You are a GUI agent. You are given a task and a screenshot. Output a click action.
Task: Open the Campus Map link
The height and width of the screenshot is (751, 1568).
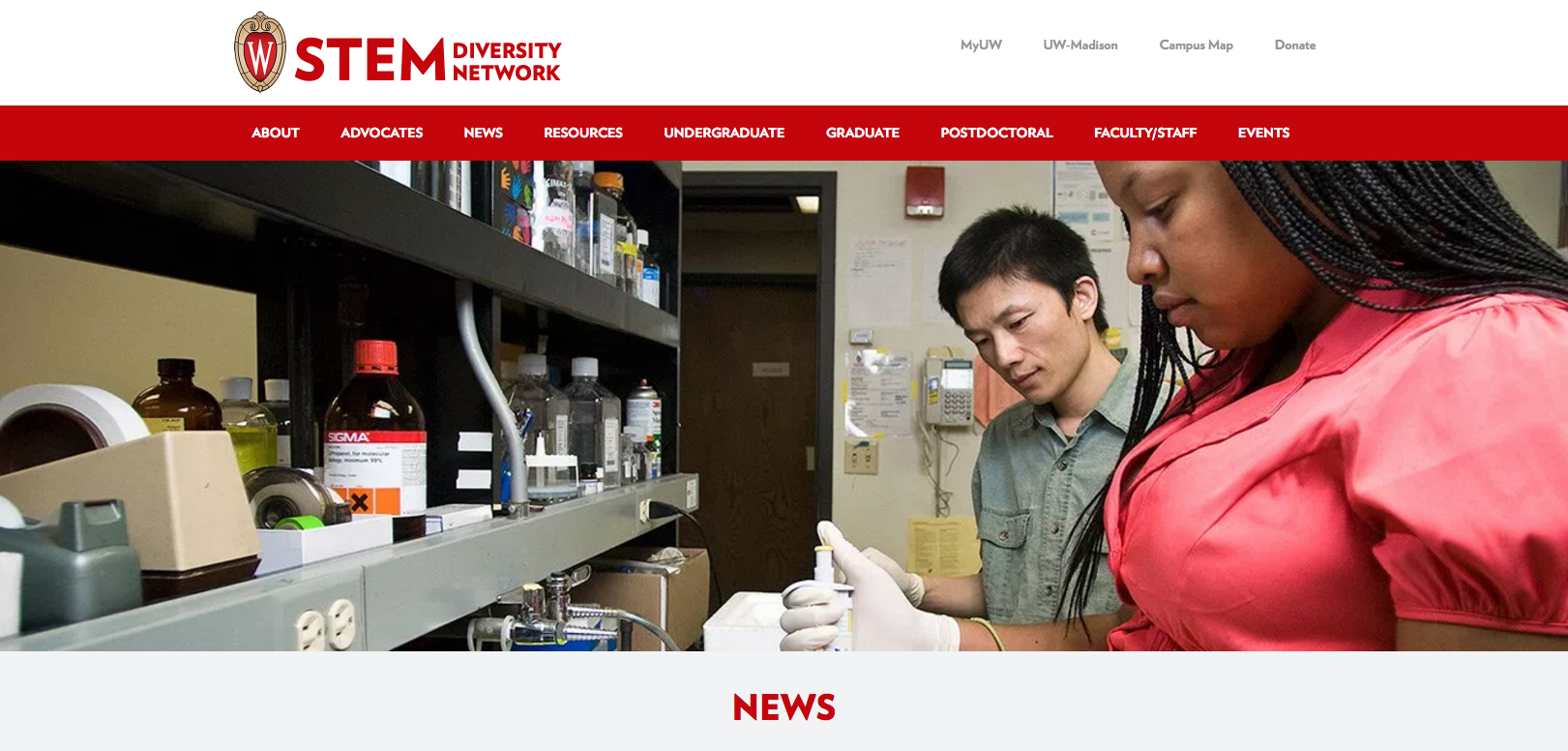(1196, 45)
